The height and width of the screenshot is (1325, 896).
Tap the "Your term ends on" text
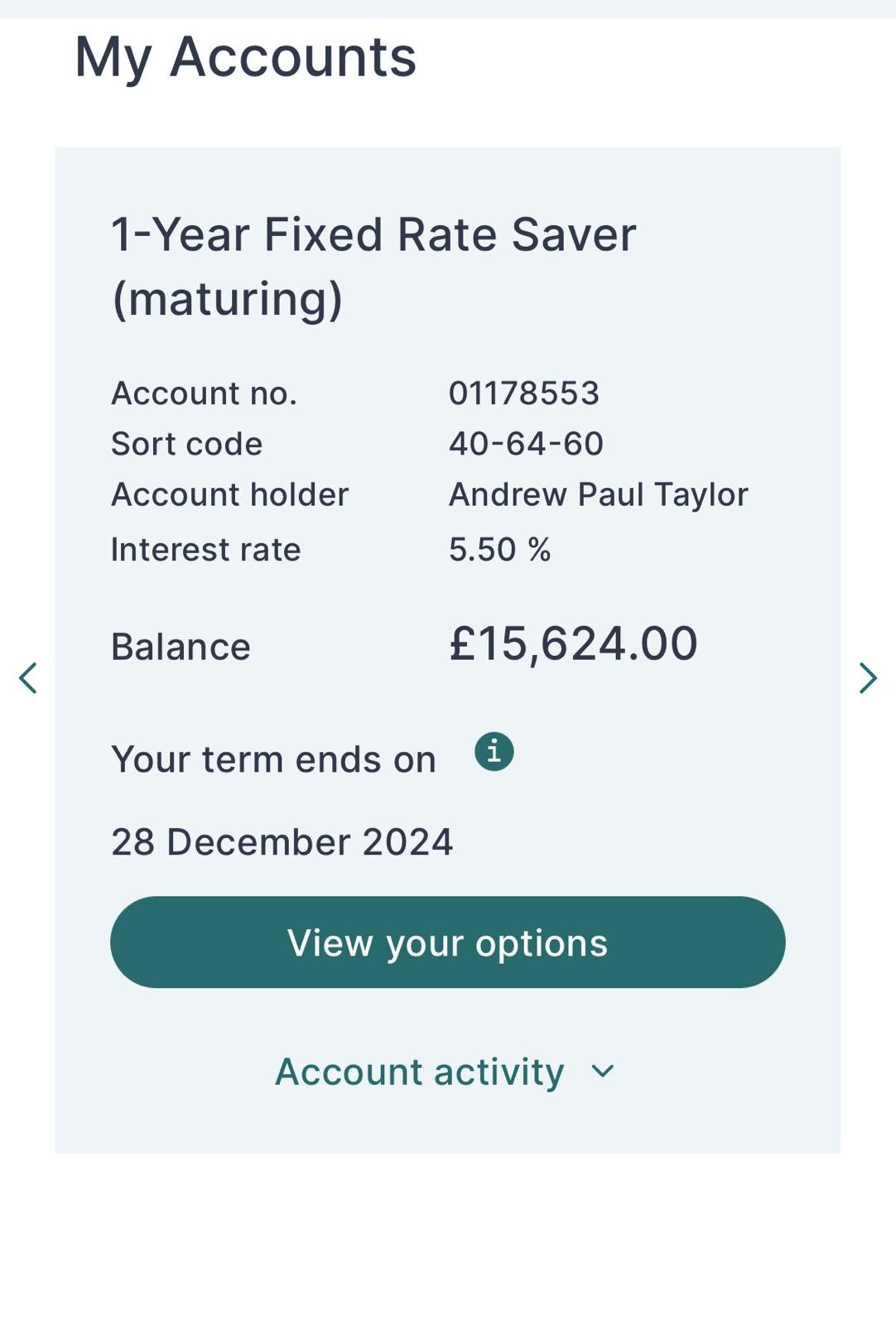(273, 759)
